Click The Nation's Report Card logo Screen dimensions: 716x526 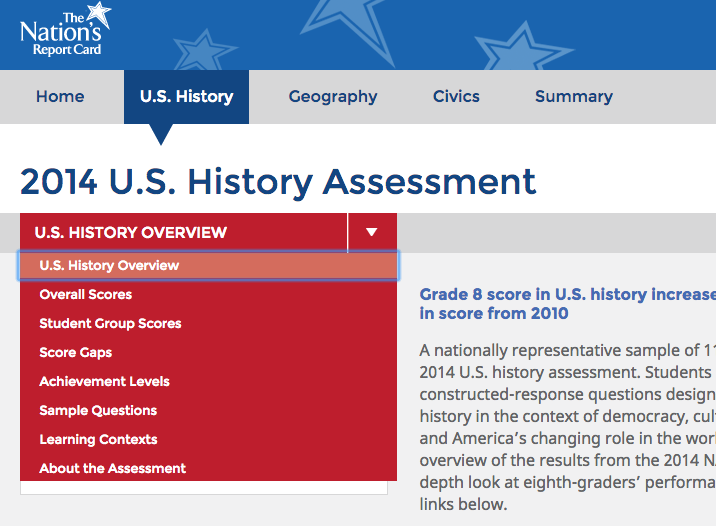tap(65, 29)
